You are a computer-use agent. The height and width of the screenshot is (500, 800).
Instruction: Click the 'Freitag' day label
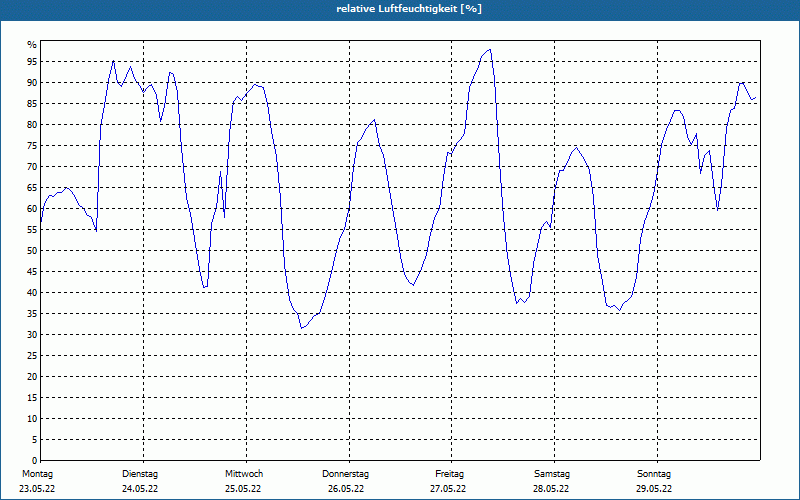coord(449,474)
